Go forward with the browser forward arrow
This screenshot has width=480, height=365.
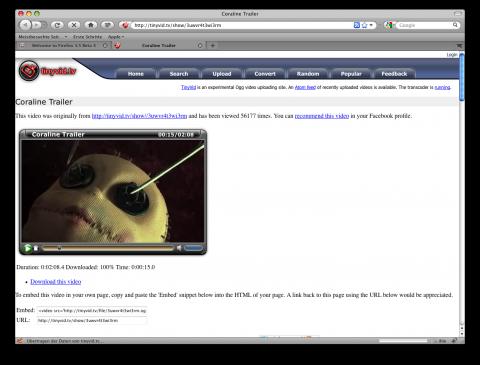(x=36, y=25)
